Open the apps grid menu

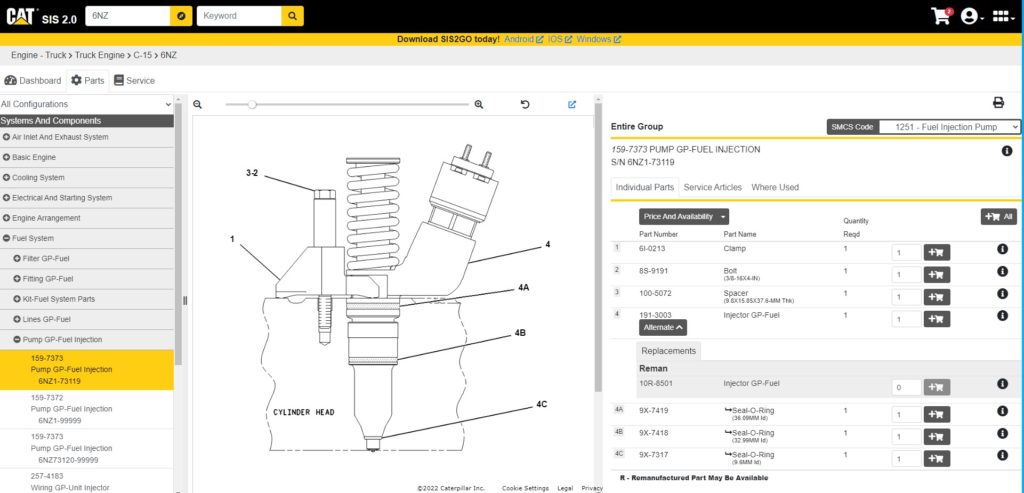(x=1002, y=16)
